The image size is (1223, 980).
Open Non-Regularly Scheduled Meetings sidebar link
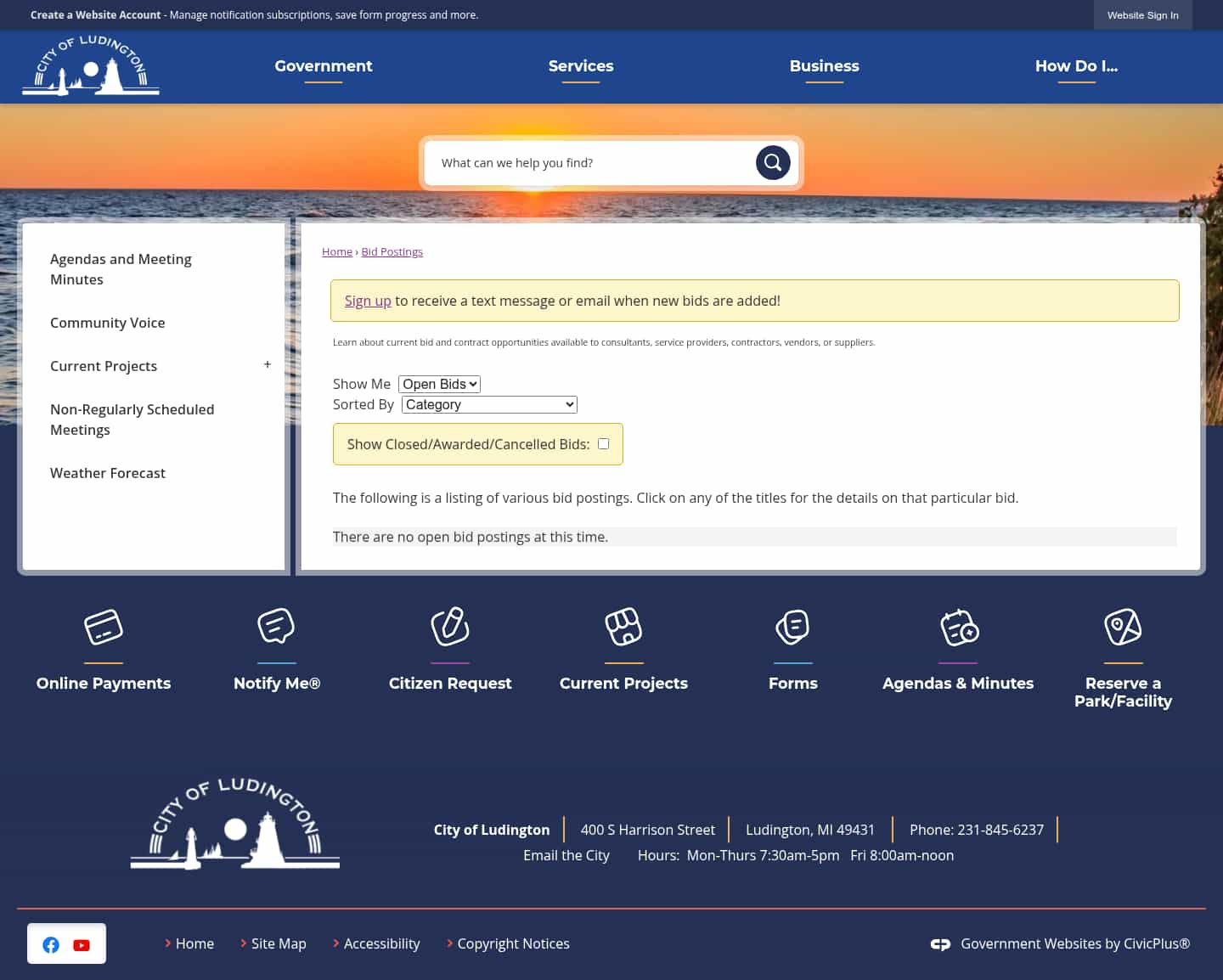[132, 420]
